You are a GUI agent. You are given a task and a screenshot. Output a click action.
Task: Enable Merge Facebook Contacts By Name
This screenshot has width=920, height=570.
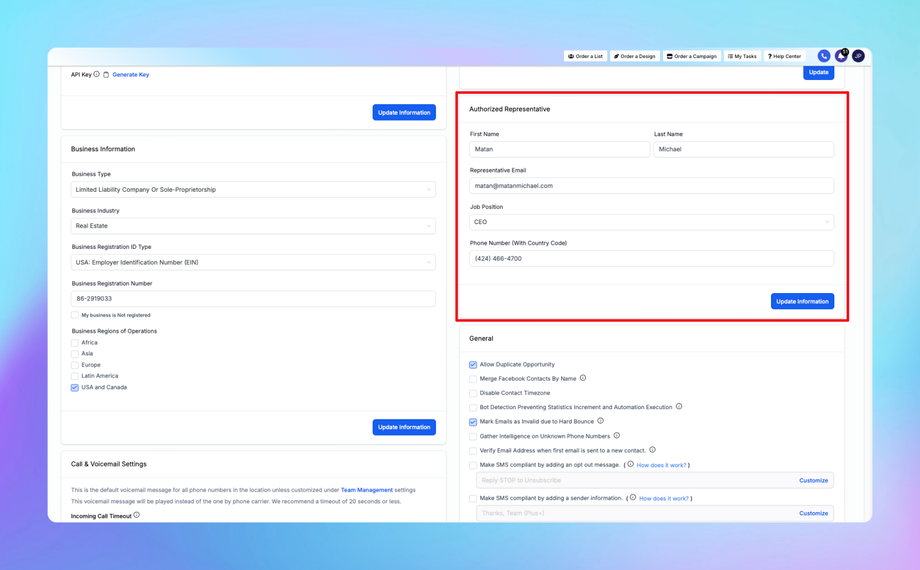click(x=473, y=379)
